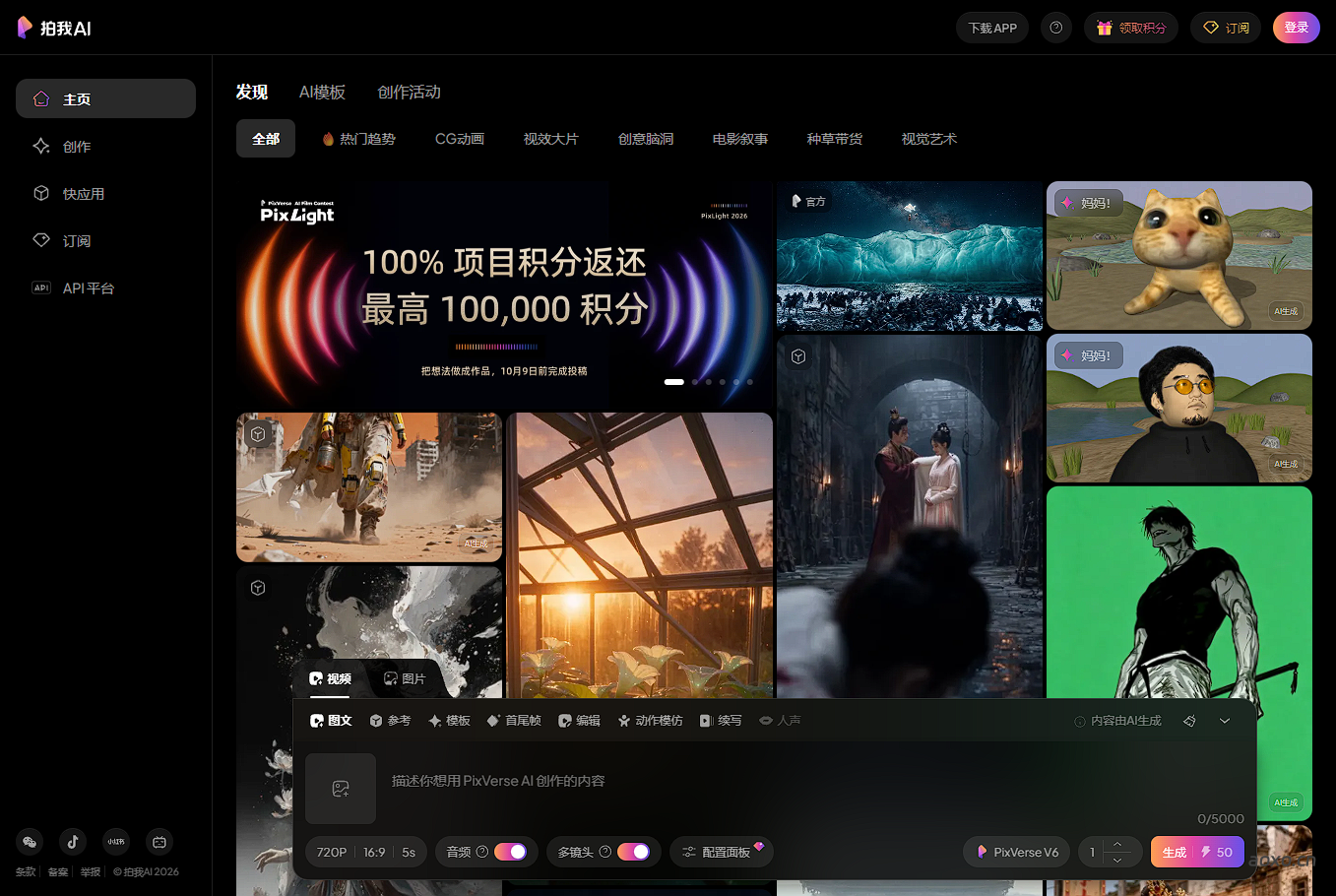This screenshot has width=1336, height=896.
Task: Select the CG动画 category filter
Action: click(460, 139)
